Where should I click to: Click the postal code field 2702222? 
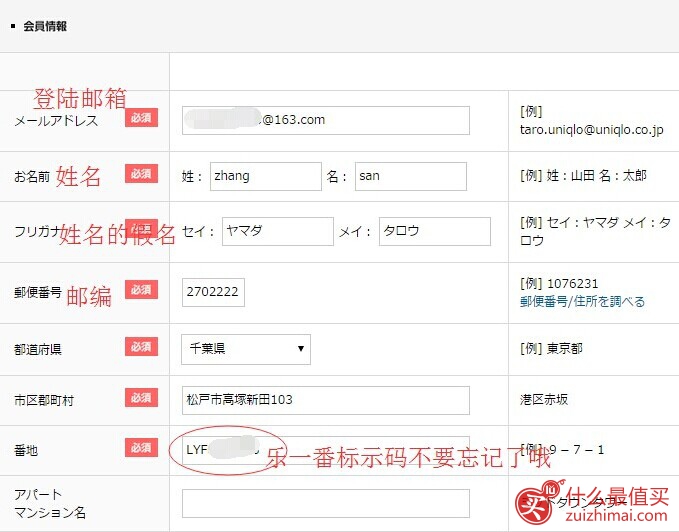click(213, 292)
